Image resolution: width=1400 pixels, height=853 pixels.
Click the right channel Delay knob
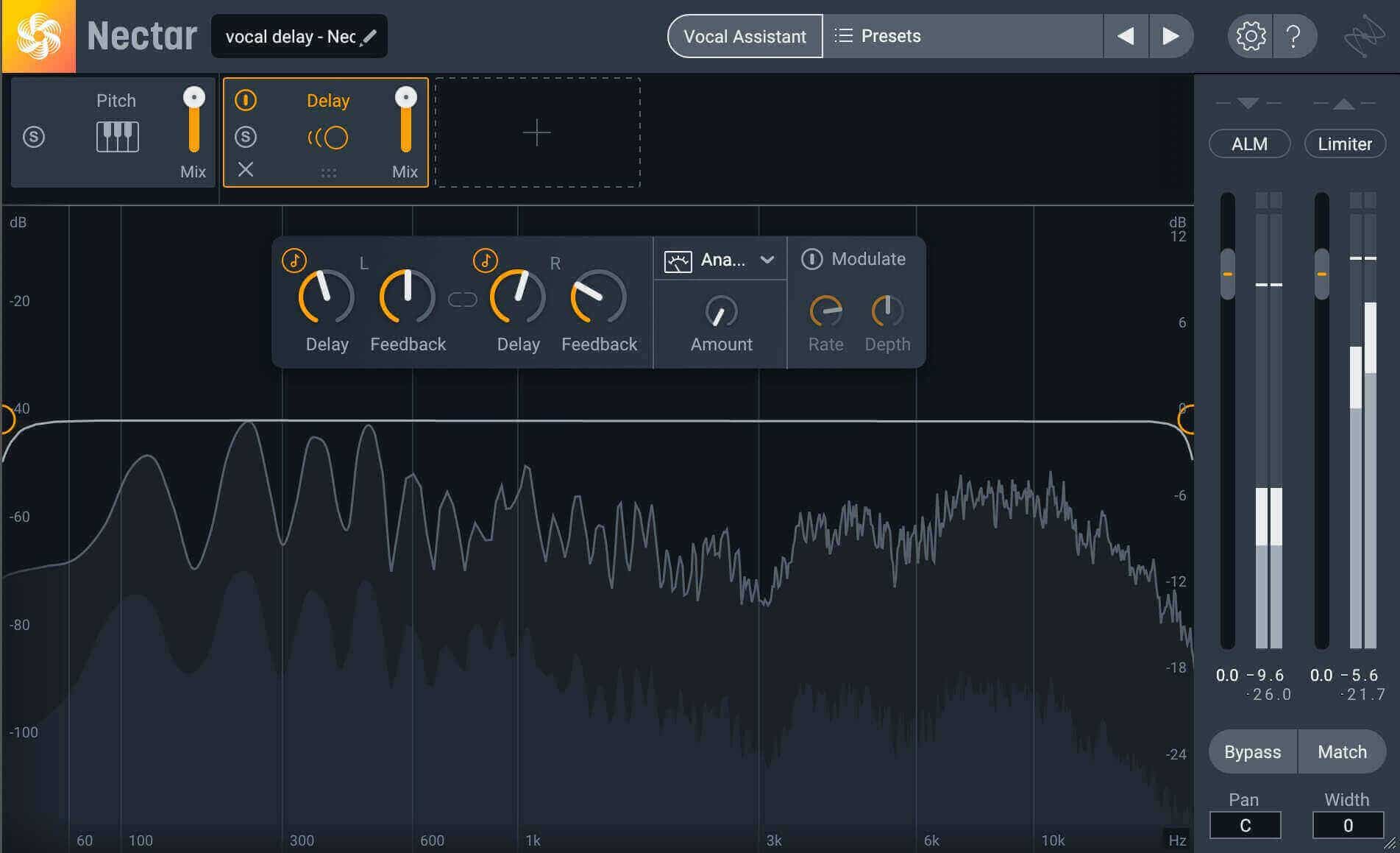(x=518, y=297)
